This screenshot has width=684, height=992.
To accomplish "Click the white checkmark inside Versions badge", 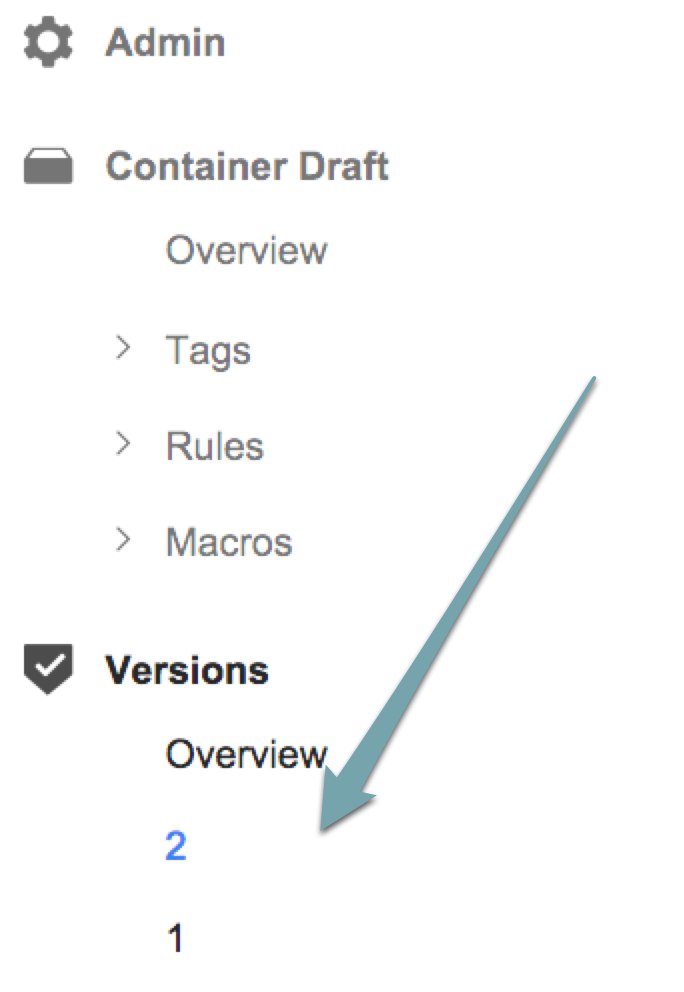I will click(x=49, y=666).
